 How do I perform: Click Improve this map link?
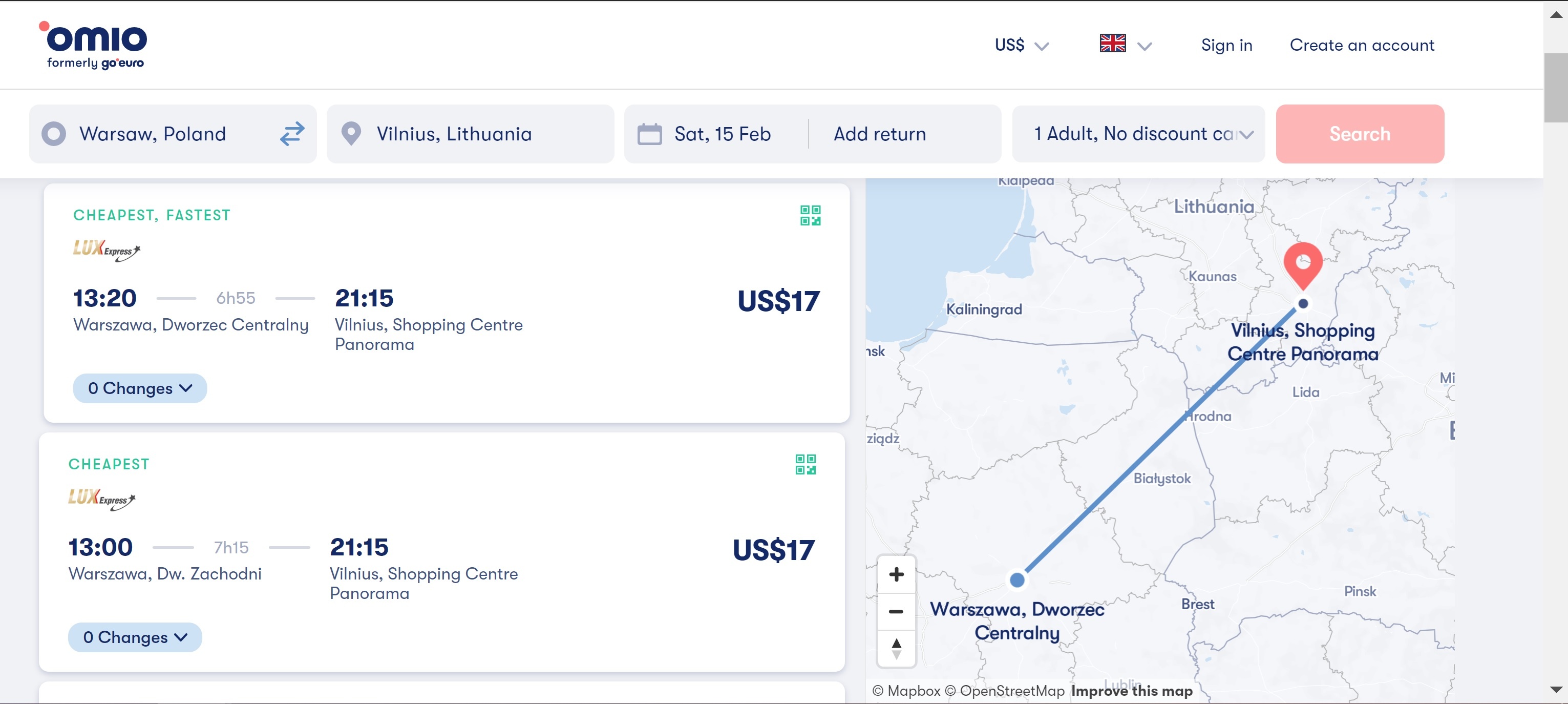pyautogui.click(x=1131, y=691)
